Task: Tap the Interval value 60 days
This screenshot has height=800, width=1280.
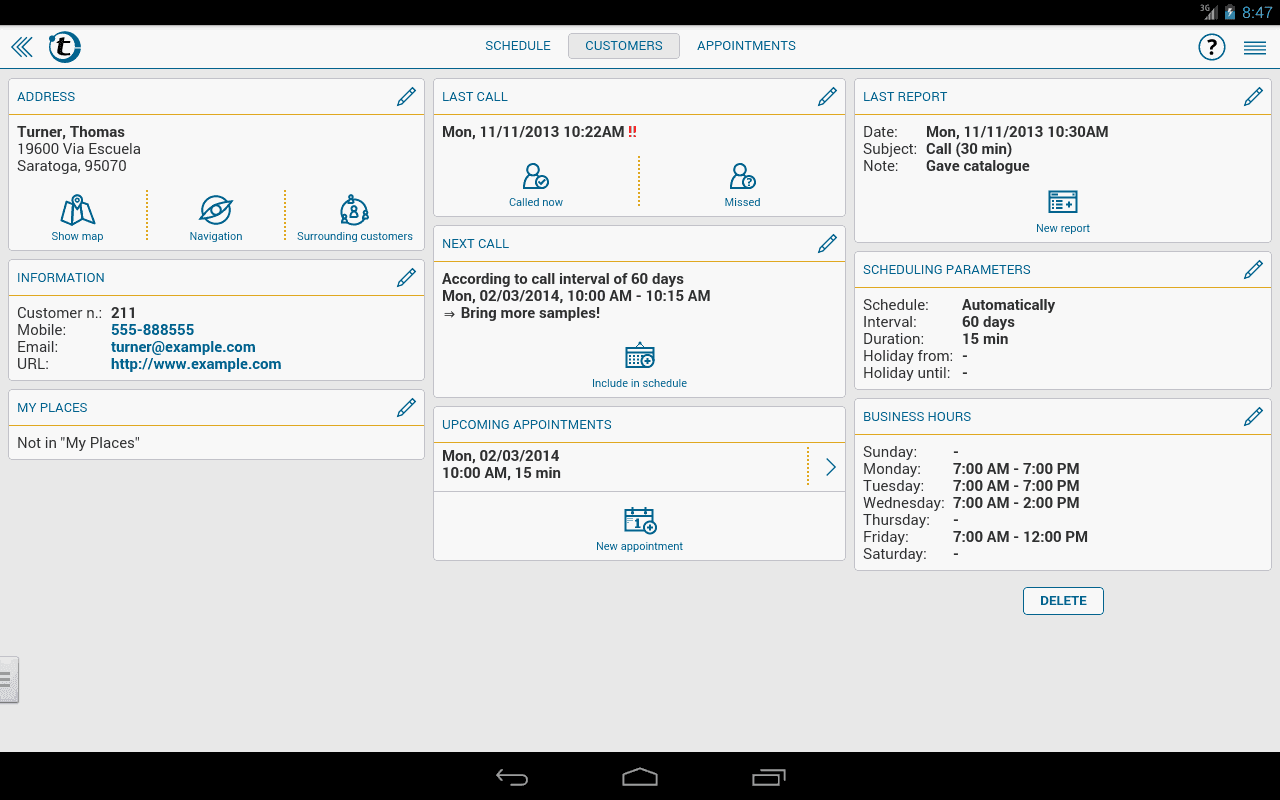Action: click(x=988, y=322)
